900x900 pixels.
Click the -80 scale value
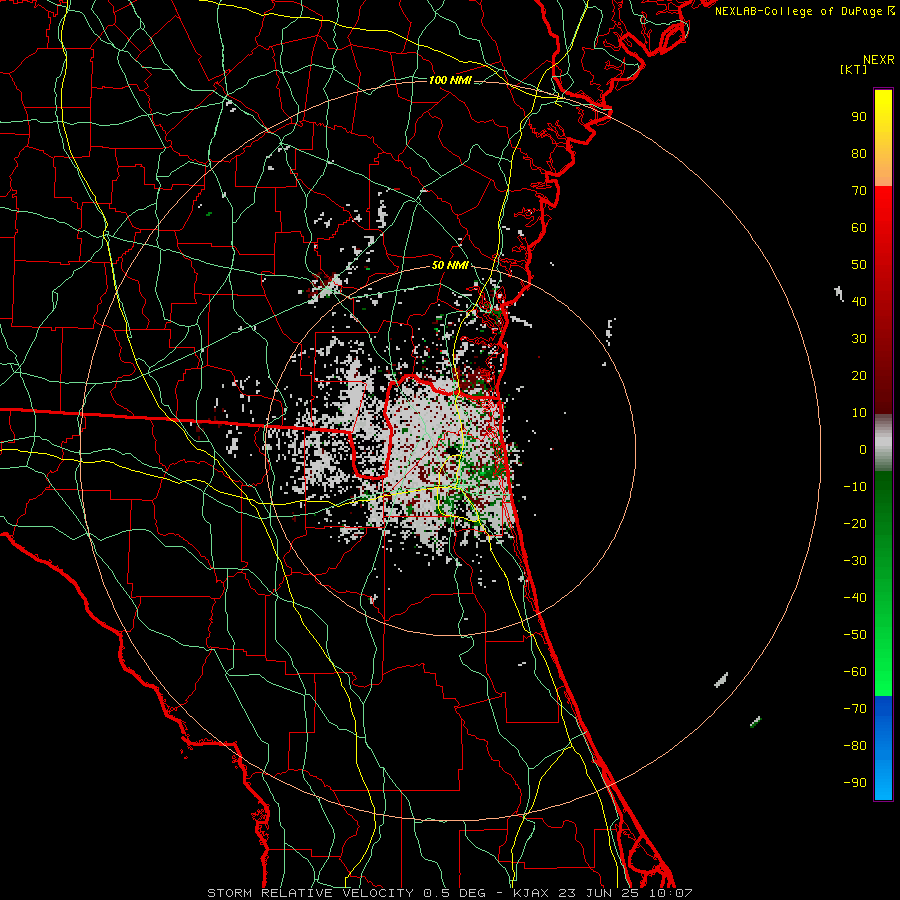[855, 746]
